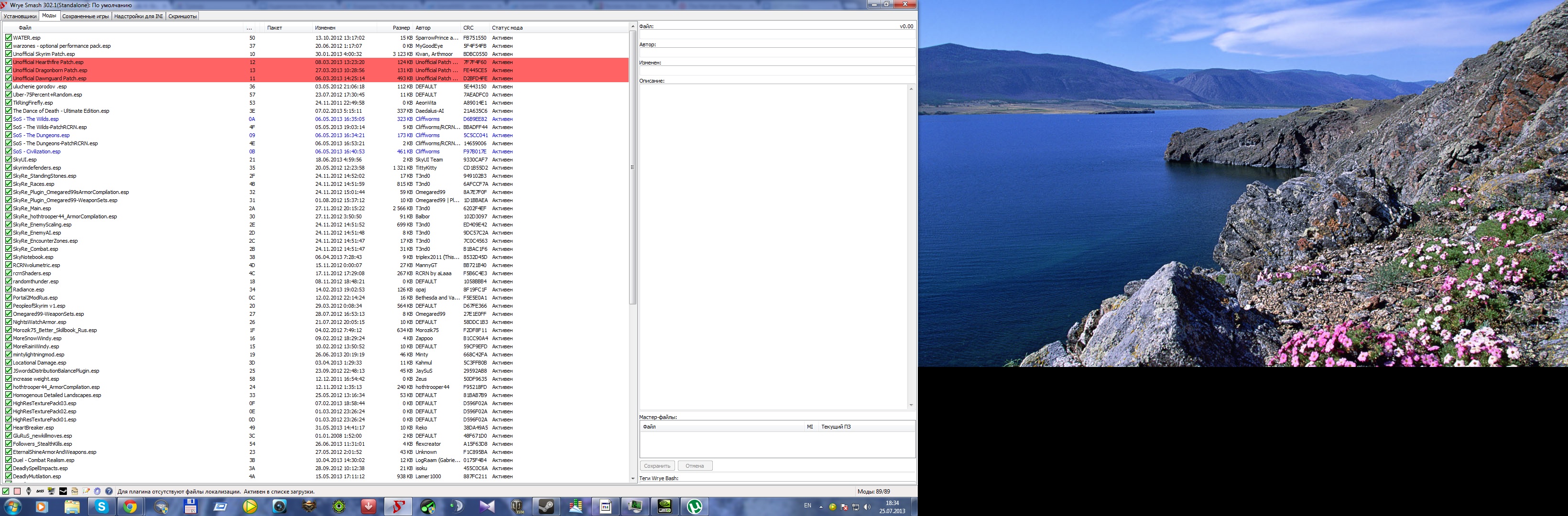Open the NVIDIA taskbar icon
The image size is (1568, 516).
pos(665,506)
